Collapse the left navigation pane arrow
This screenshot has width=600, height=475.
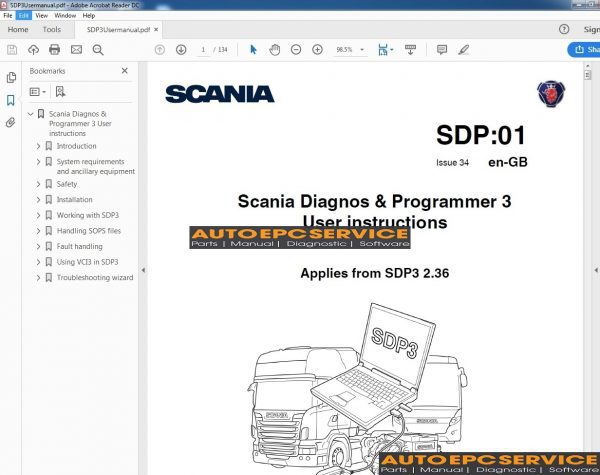[x=143, y=270]
